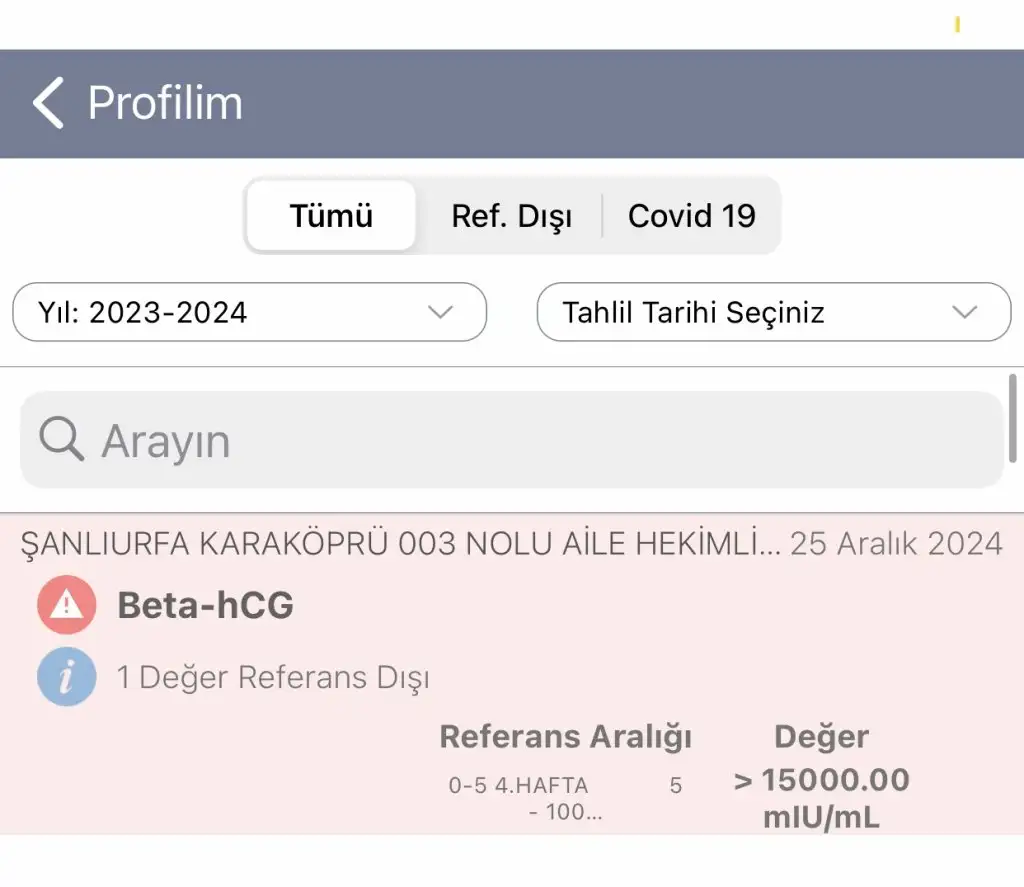Open the Yıl: 2023-2024 dropdown

click(249, 312)
